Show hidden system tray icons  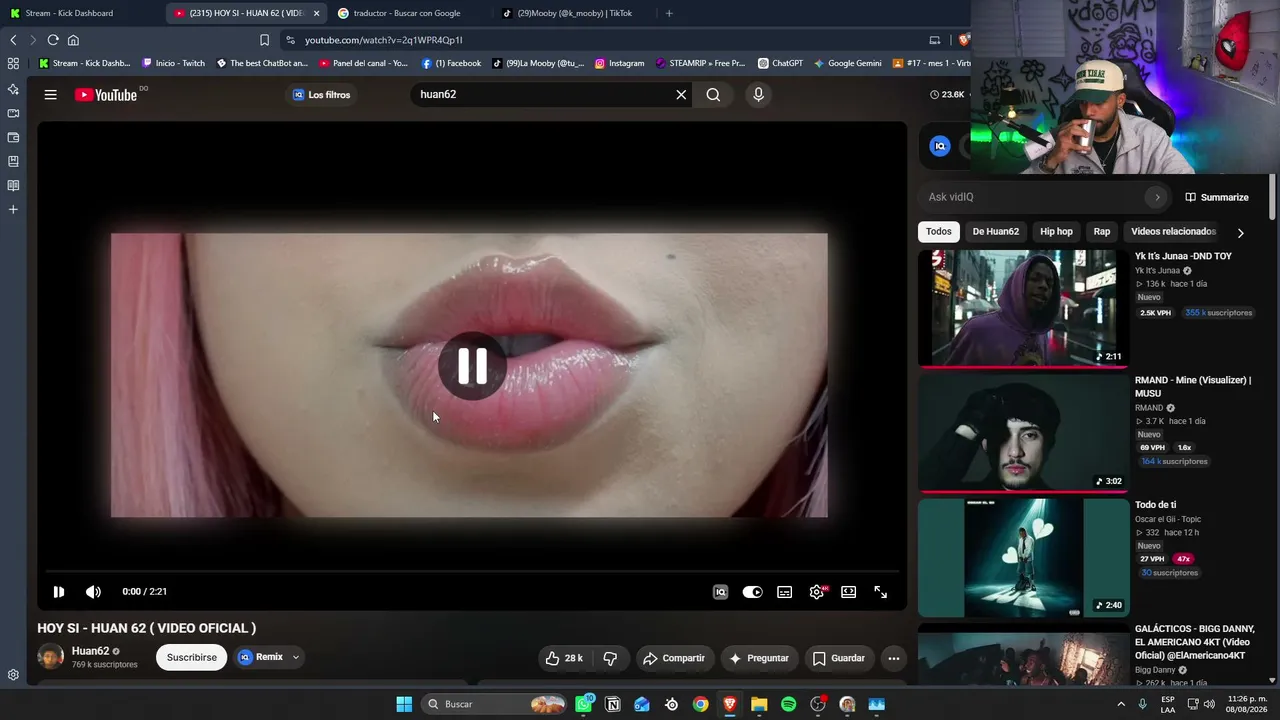pyautogui.click(x=1121, y=704)
